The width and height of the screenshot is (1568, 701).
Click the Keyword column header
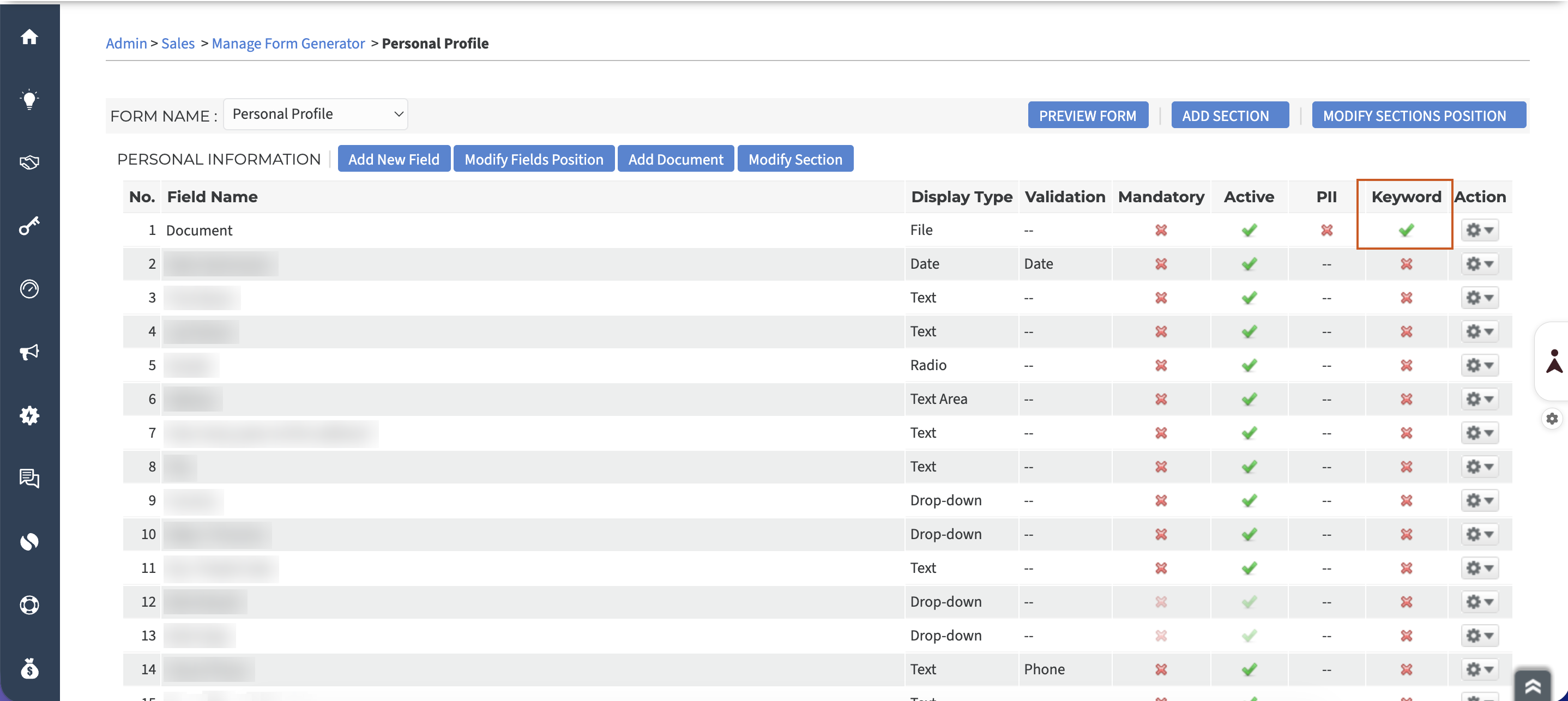1406,197
